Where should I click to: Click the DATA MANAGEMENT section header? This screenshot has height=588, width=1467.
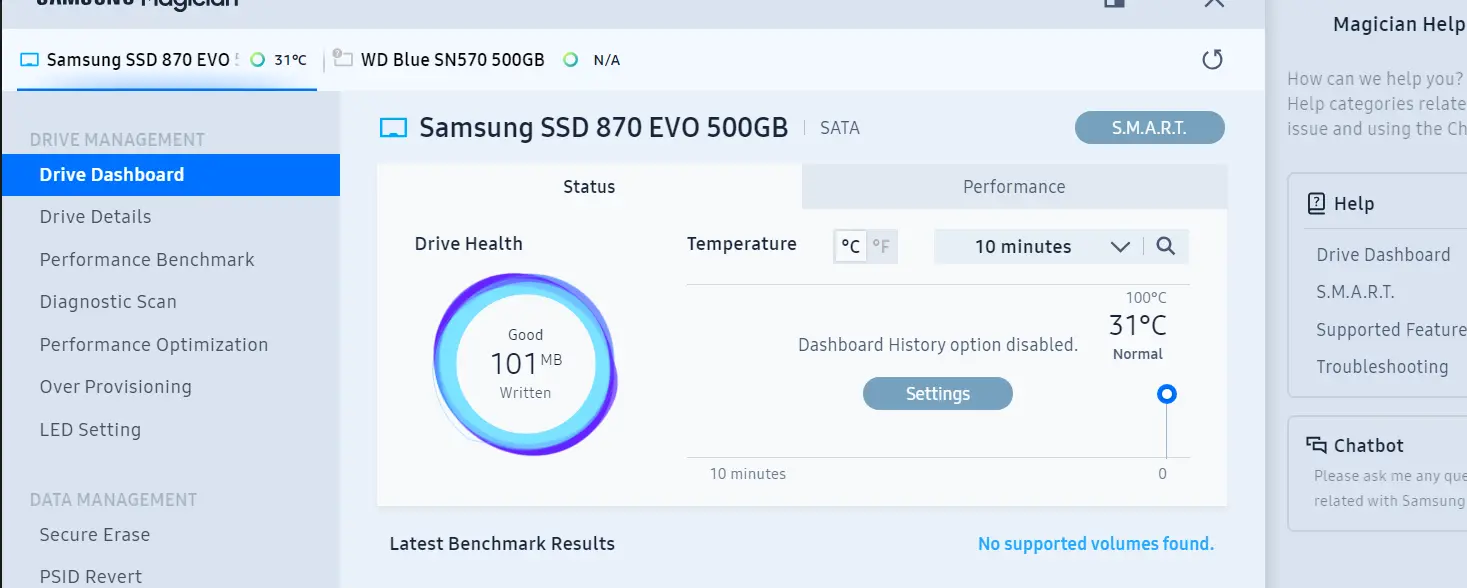[113, 500]
